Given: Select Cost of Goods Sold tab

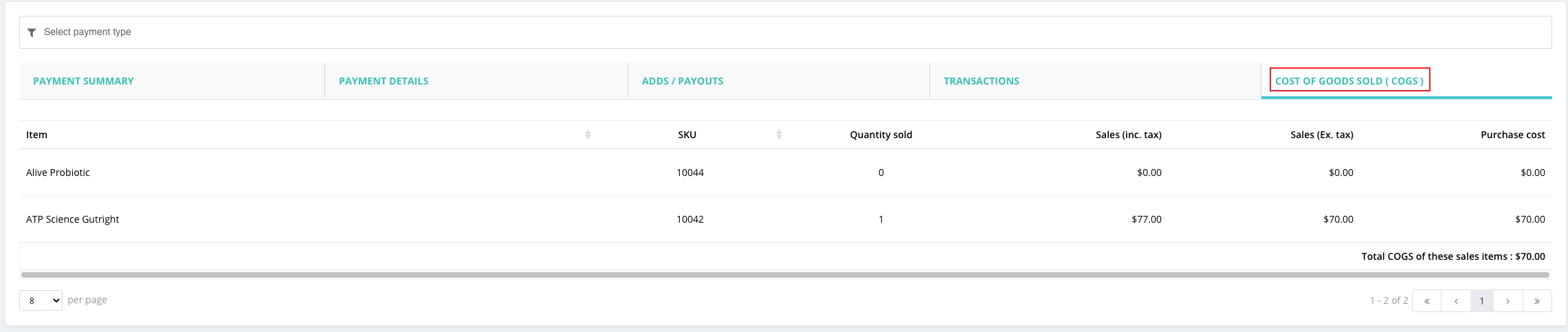Looking at the screenshot, I should (1349, 81).
